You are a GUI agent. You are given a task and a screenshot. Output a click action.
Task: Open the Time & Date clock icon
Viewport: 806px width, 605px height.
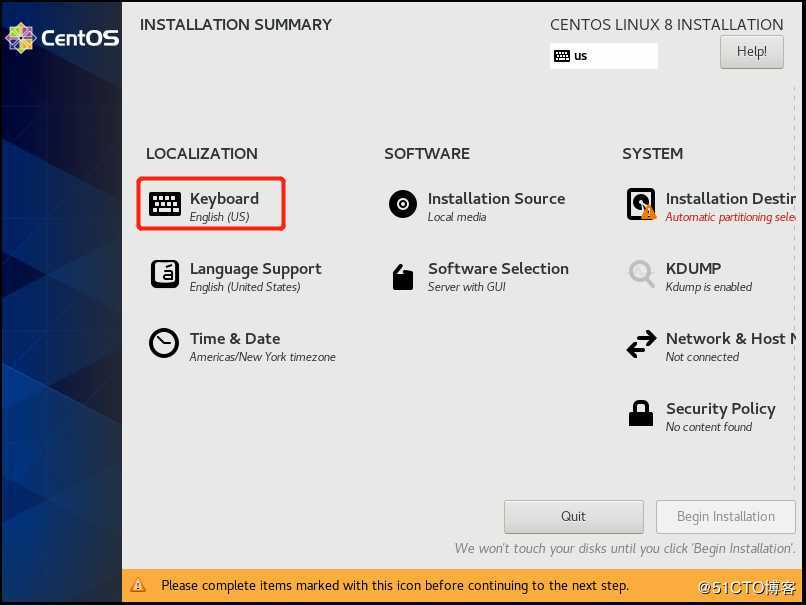click(x=164, y=343)
